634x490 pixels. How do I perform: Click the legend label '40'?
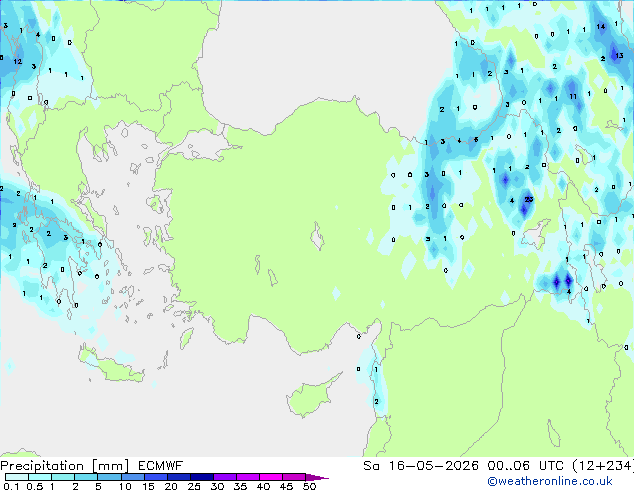point(263,486)
